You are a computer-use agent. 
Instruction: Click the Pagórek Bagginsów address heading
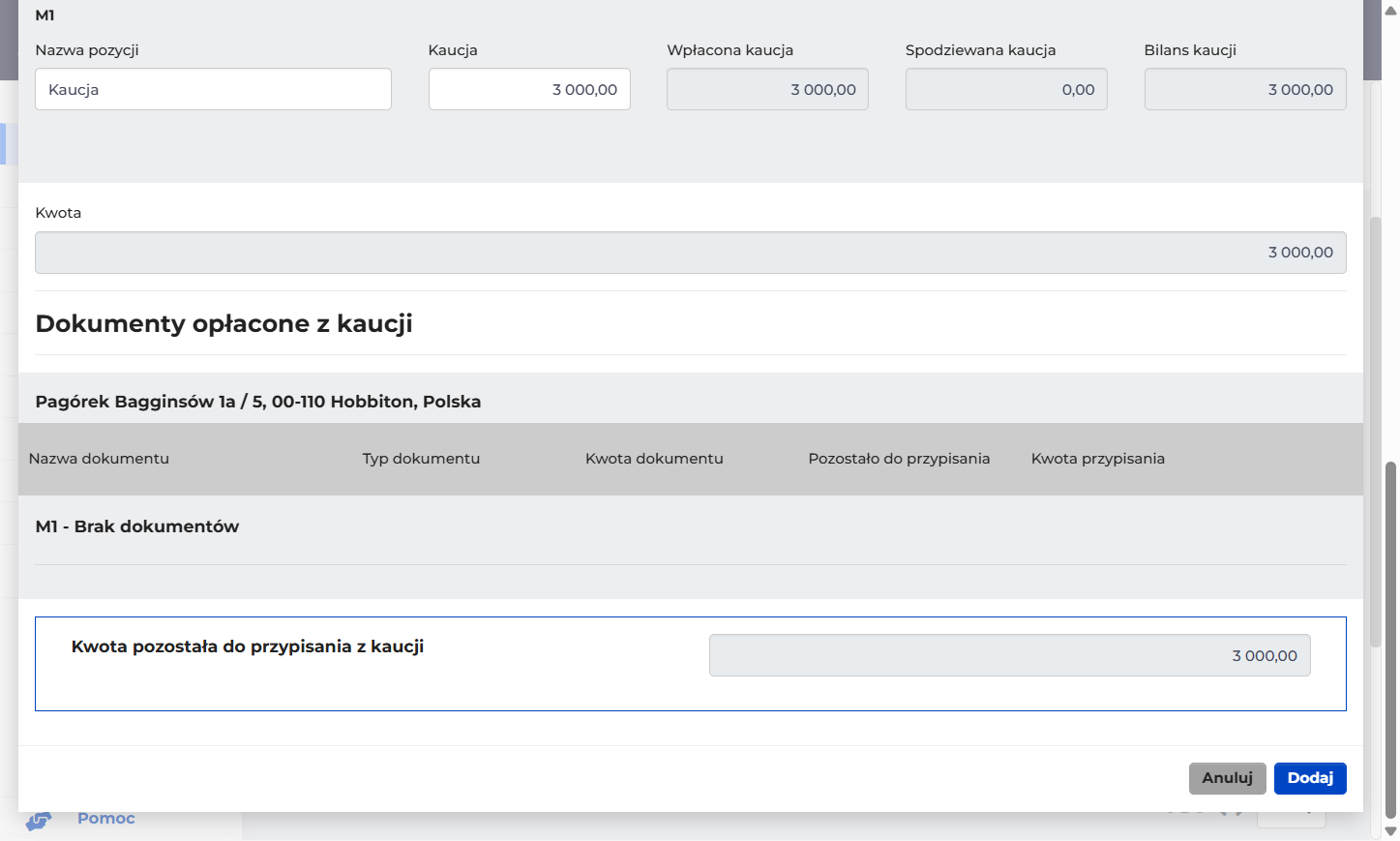(258, 402)
